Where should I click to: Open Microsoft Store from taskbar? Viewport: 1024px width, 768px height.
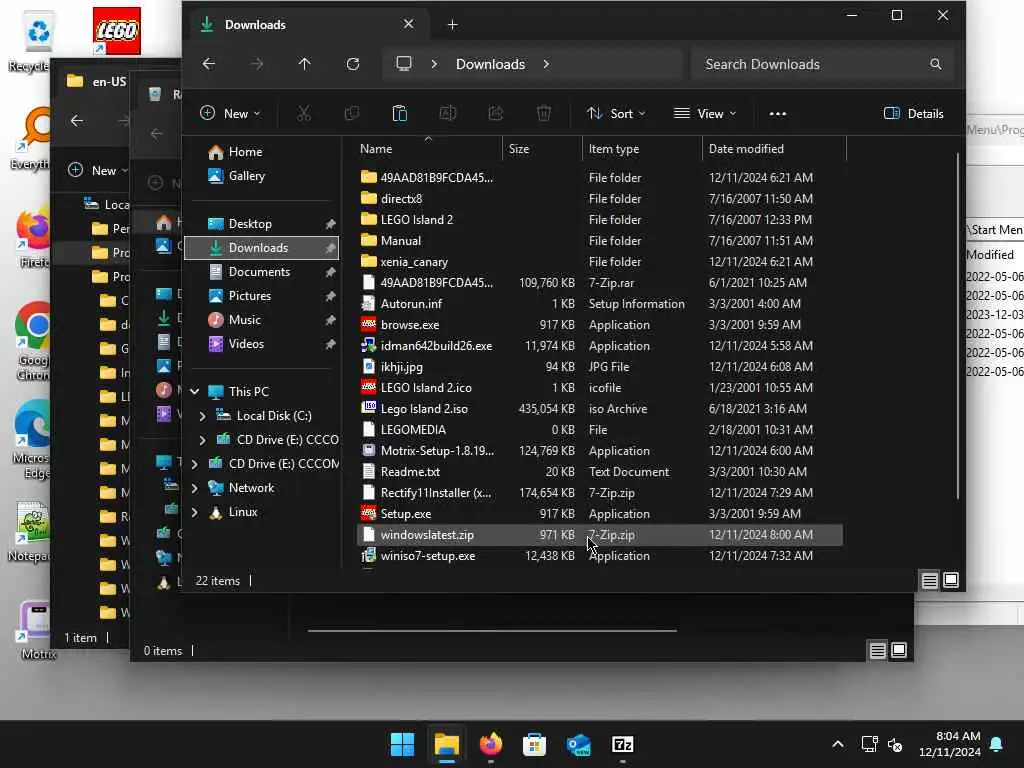pyautogui.click(x=534, y=744)
